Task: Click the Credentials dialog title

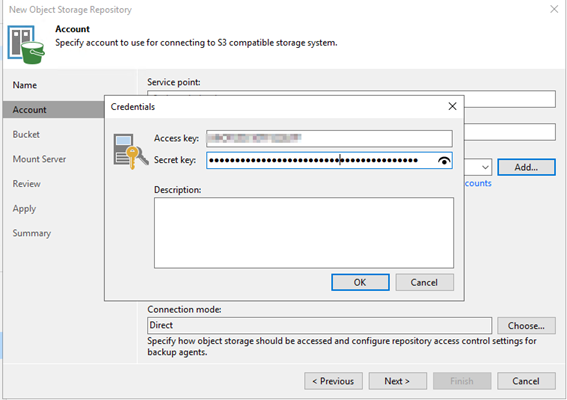Action: [x=133, y=107]
